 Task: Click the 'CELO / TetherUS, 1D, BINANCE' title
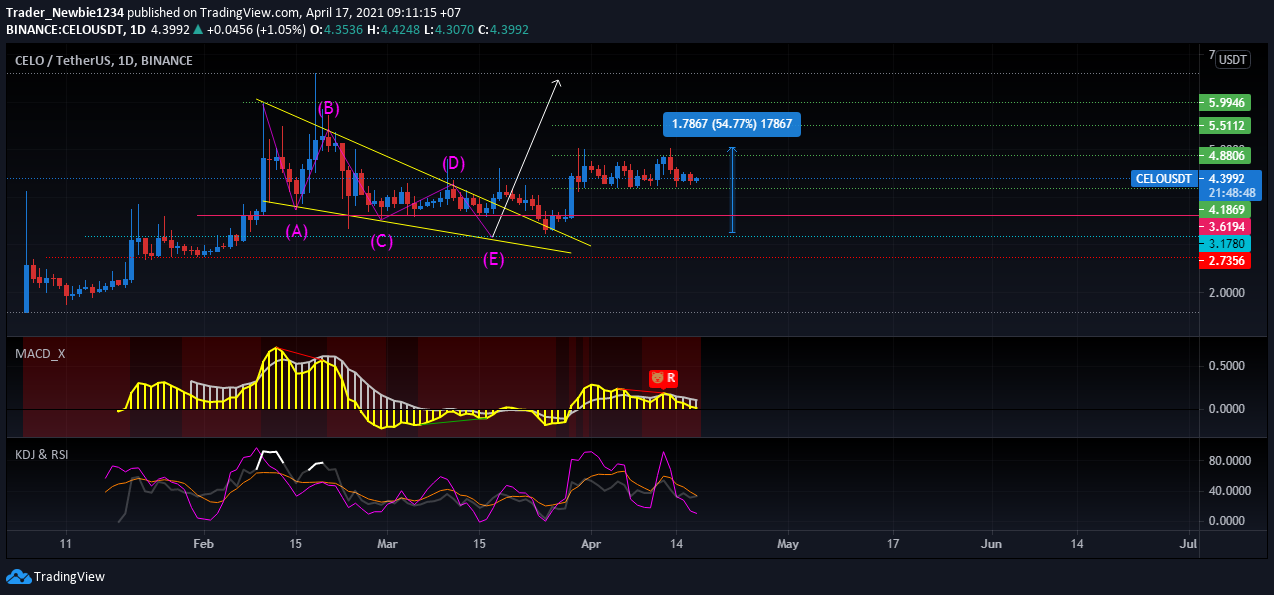[104, 61]
